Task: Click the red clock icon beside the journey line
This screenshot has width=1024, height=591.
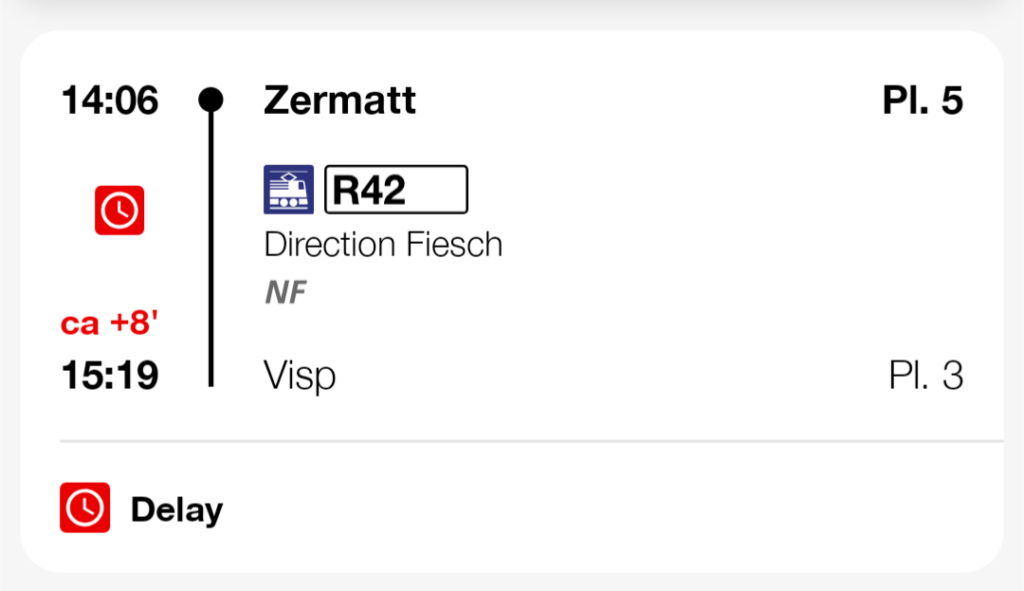Action: tap(120, 210)
